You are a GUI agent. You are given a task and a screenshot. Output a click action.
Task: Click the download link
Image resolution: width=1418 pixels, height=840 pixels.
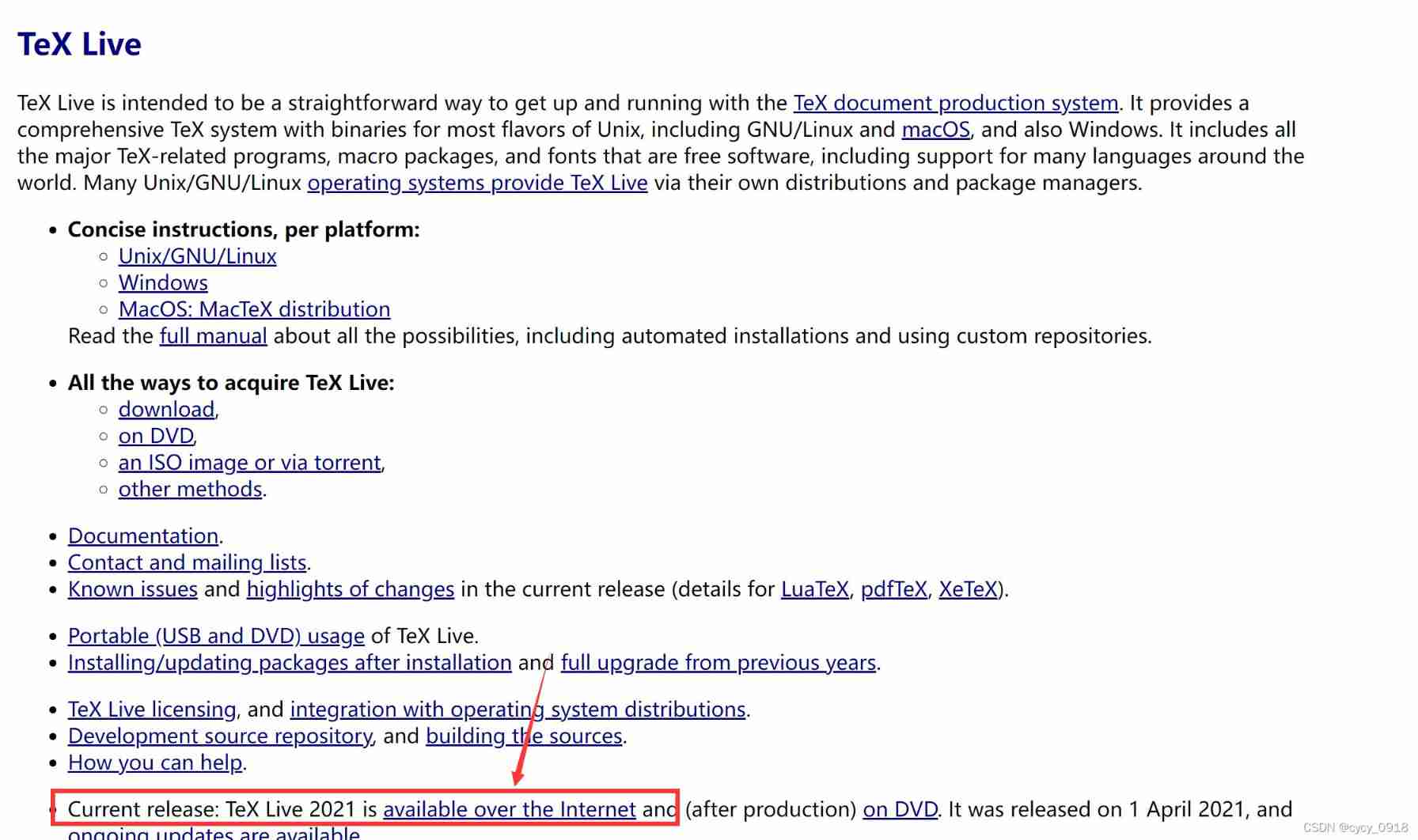(x=166, y=410)
